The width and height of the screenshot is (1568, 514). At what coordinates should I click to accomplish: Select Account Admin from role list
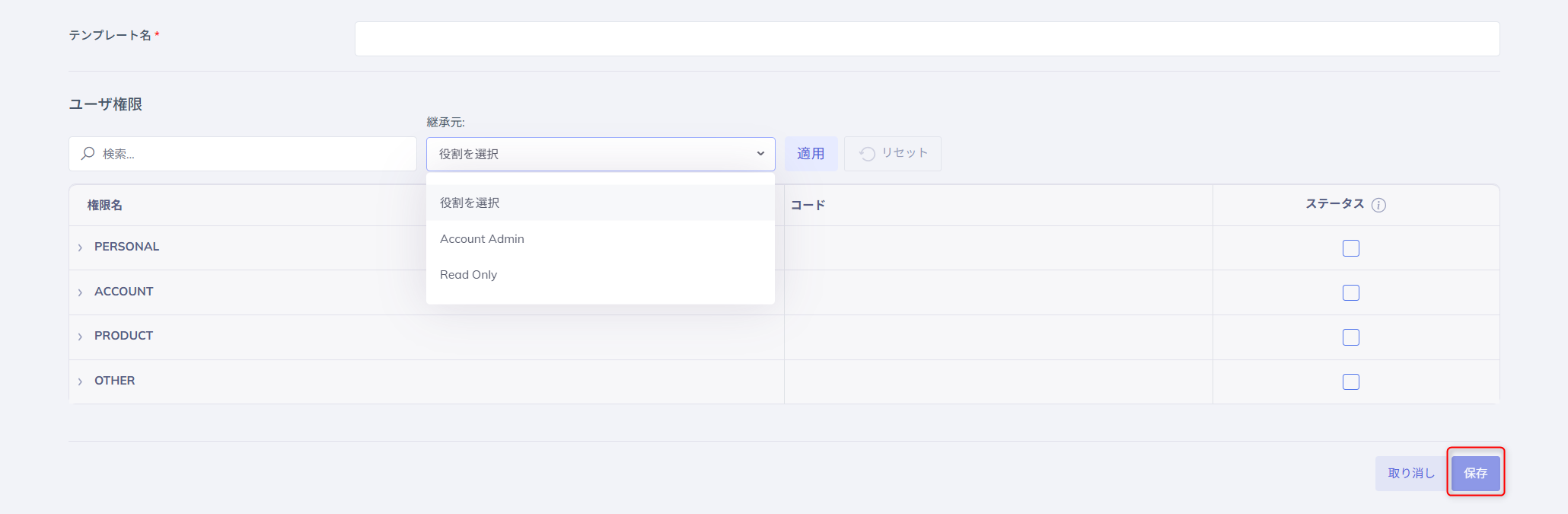coord(482,239)
